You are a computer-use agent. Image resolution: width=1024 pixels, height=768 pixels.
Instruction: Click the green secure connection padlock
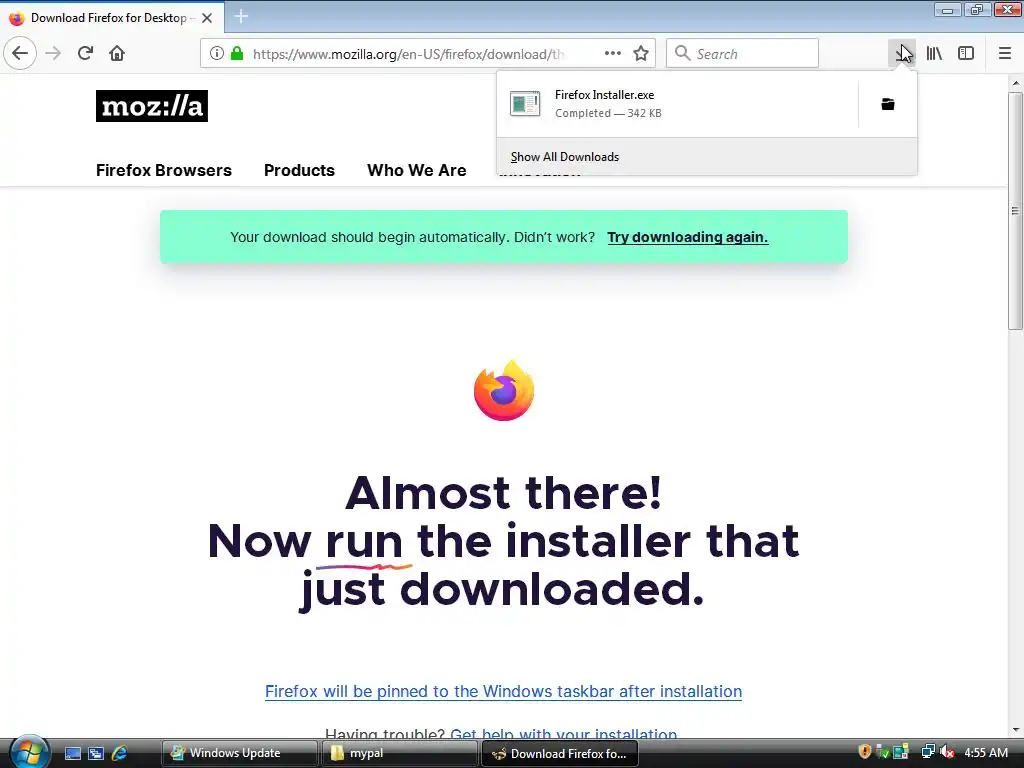point(237,53)
